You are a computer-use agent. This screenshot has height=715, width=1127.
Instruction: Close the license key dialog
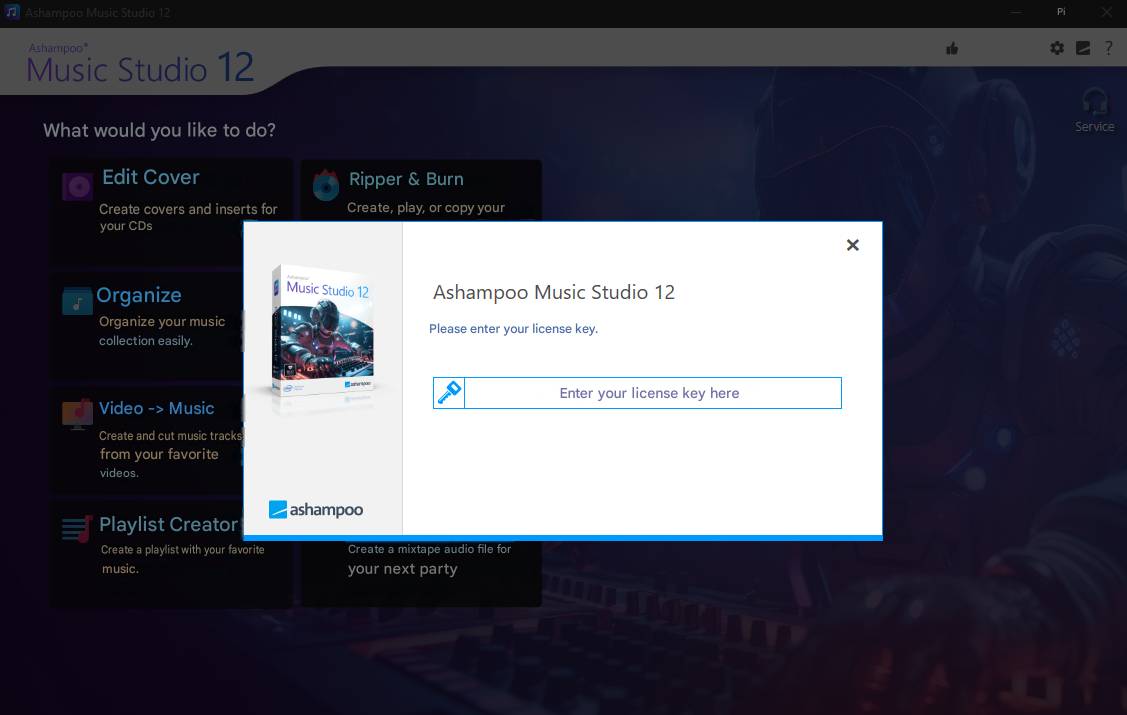852,245
